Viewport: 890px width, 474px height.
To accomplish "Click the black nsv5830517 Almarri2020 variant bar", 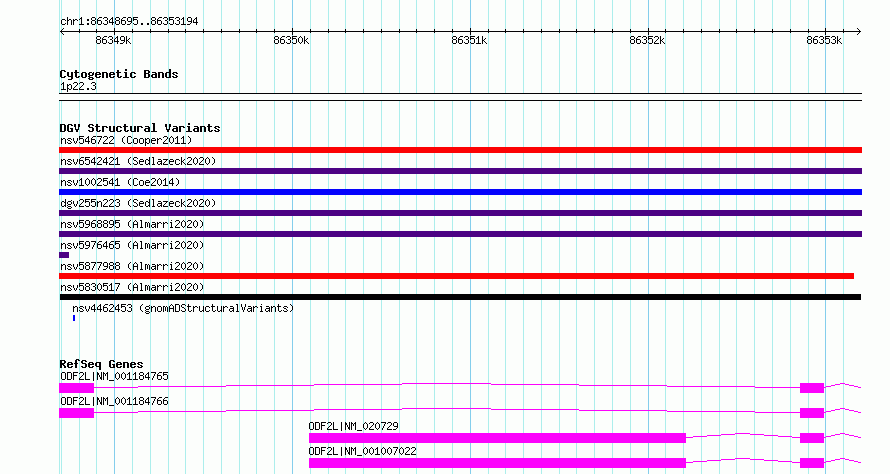I will tap(460, 297).
